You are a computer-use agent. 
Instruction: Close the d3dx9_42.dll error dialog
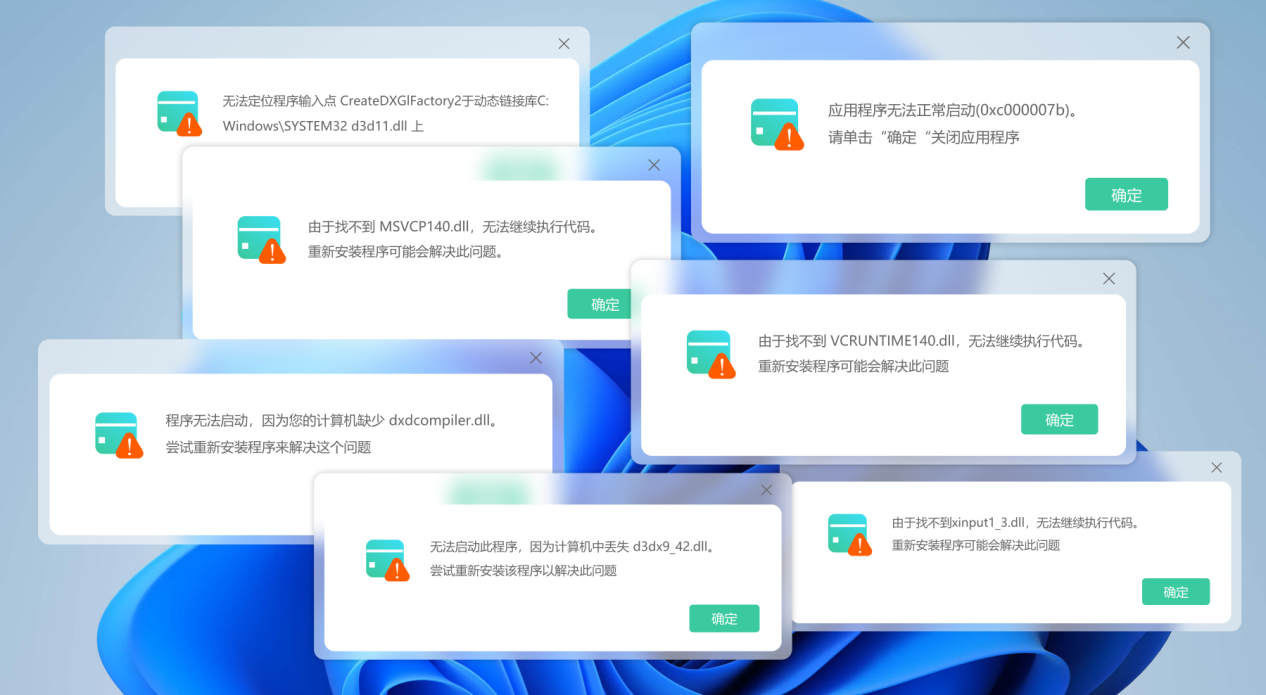click(x=767, y=490)
